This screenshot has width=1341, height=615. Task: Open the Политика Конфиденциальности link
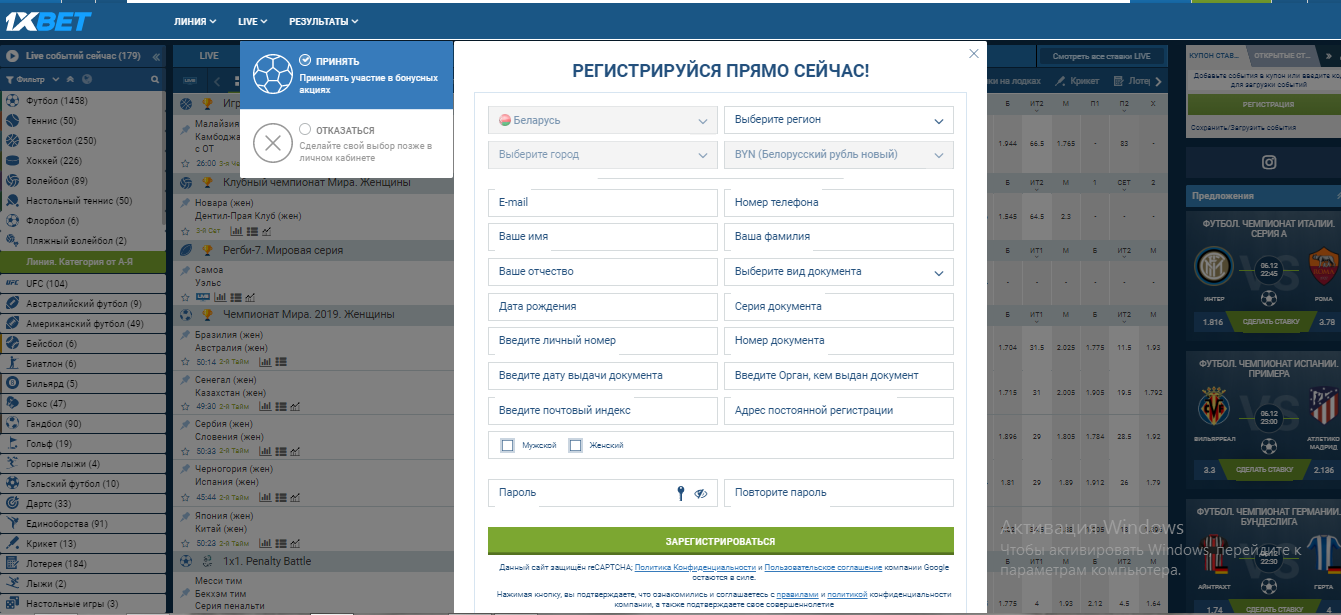(695, 567)
